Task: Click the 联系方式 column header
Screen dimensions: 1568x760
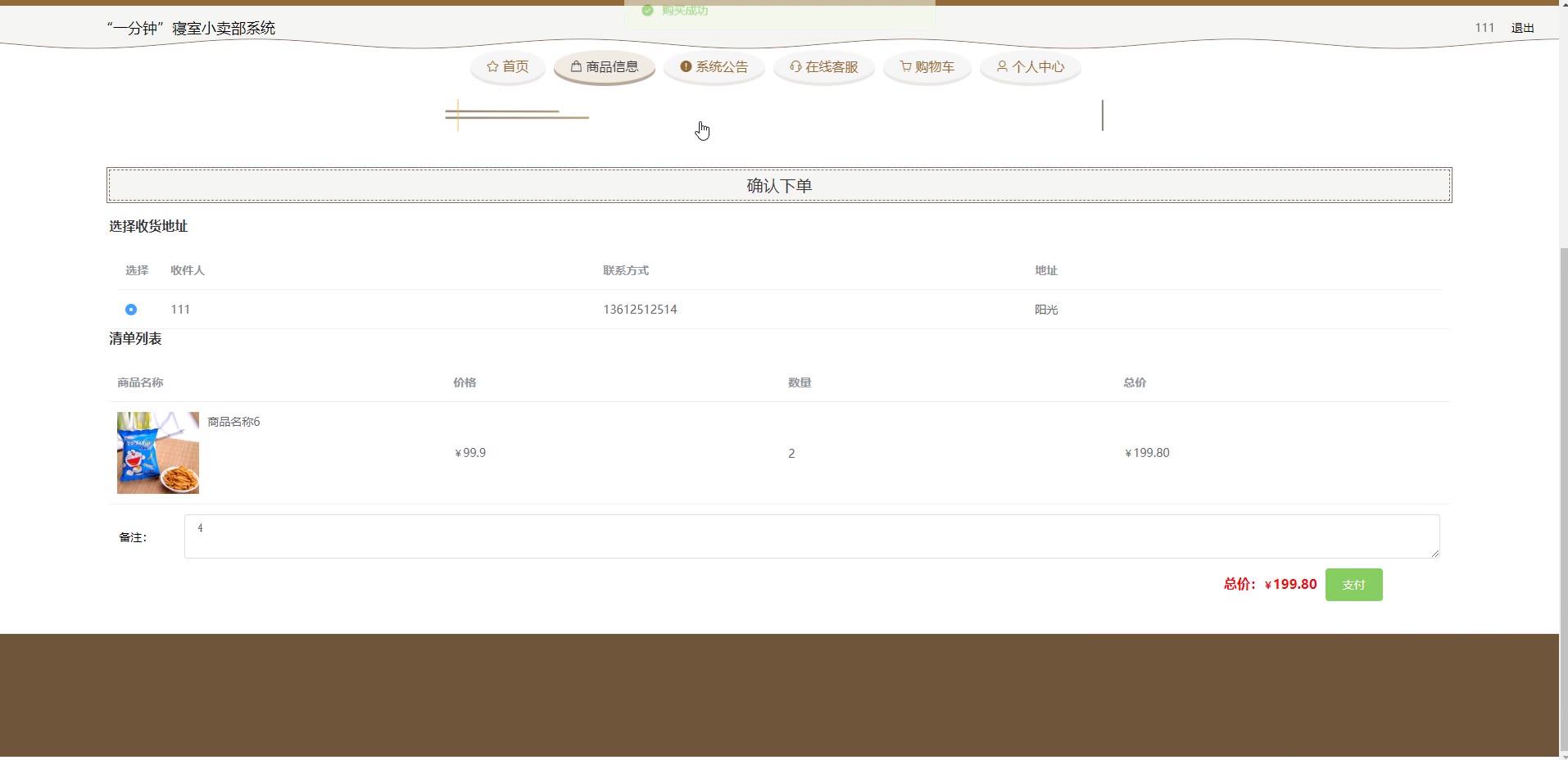Action: click(x=626, y=270)
